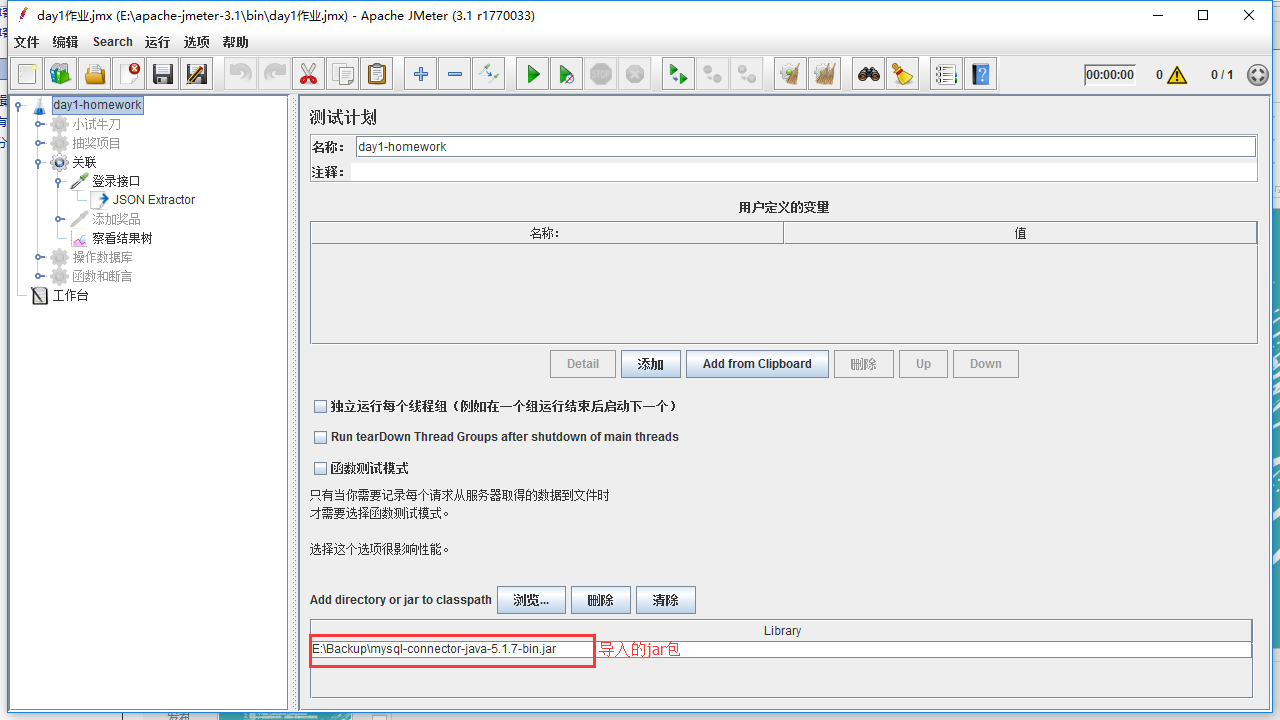Select the 关联 thread group
The width and height of the screenshot is (1280, 720).
coord(84,162)
